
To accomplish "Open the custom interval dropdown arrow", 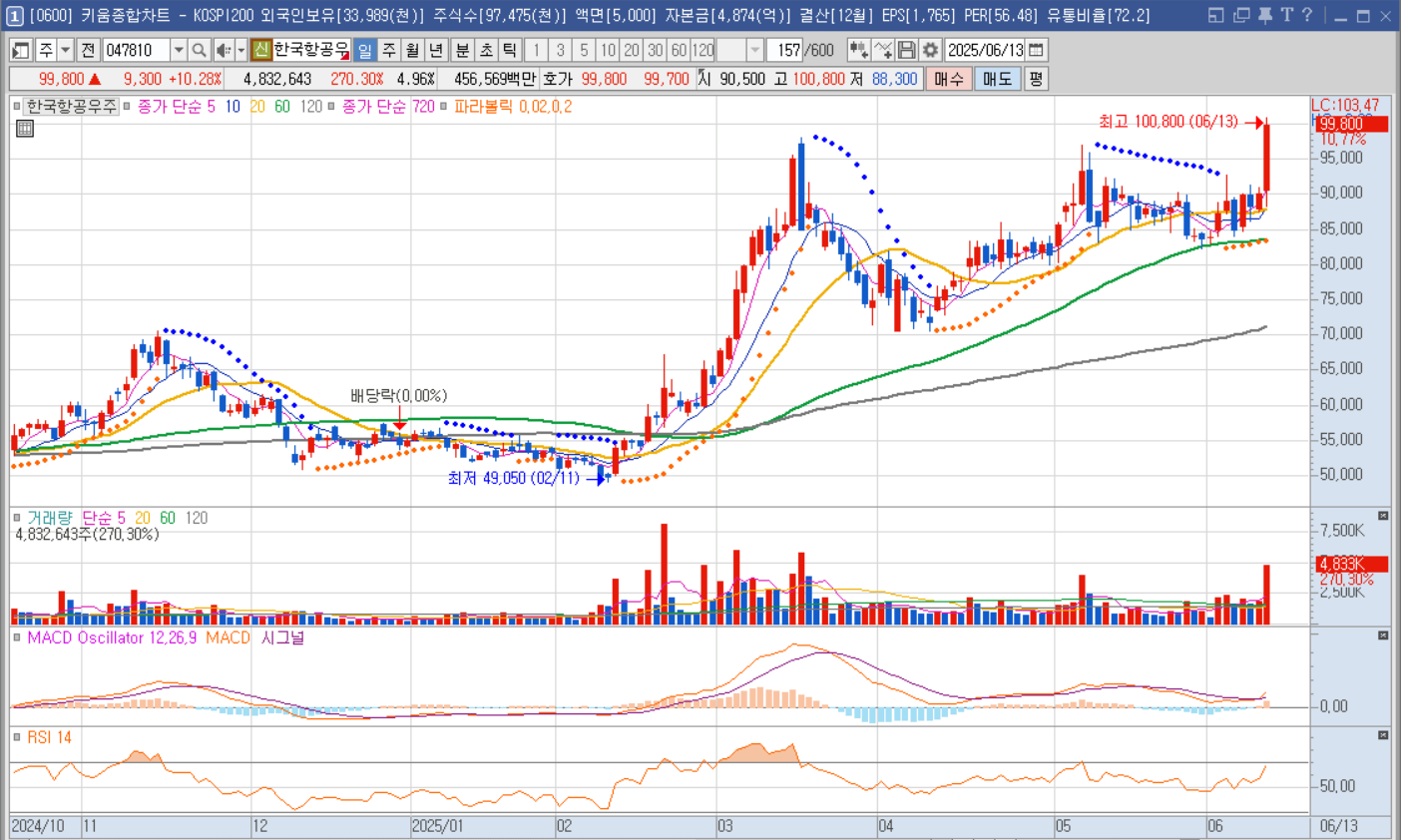I will 755,50.
